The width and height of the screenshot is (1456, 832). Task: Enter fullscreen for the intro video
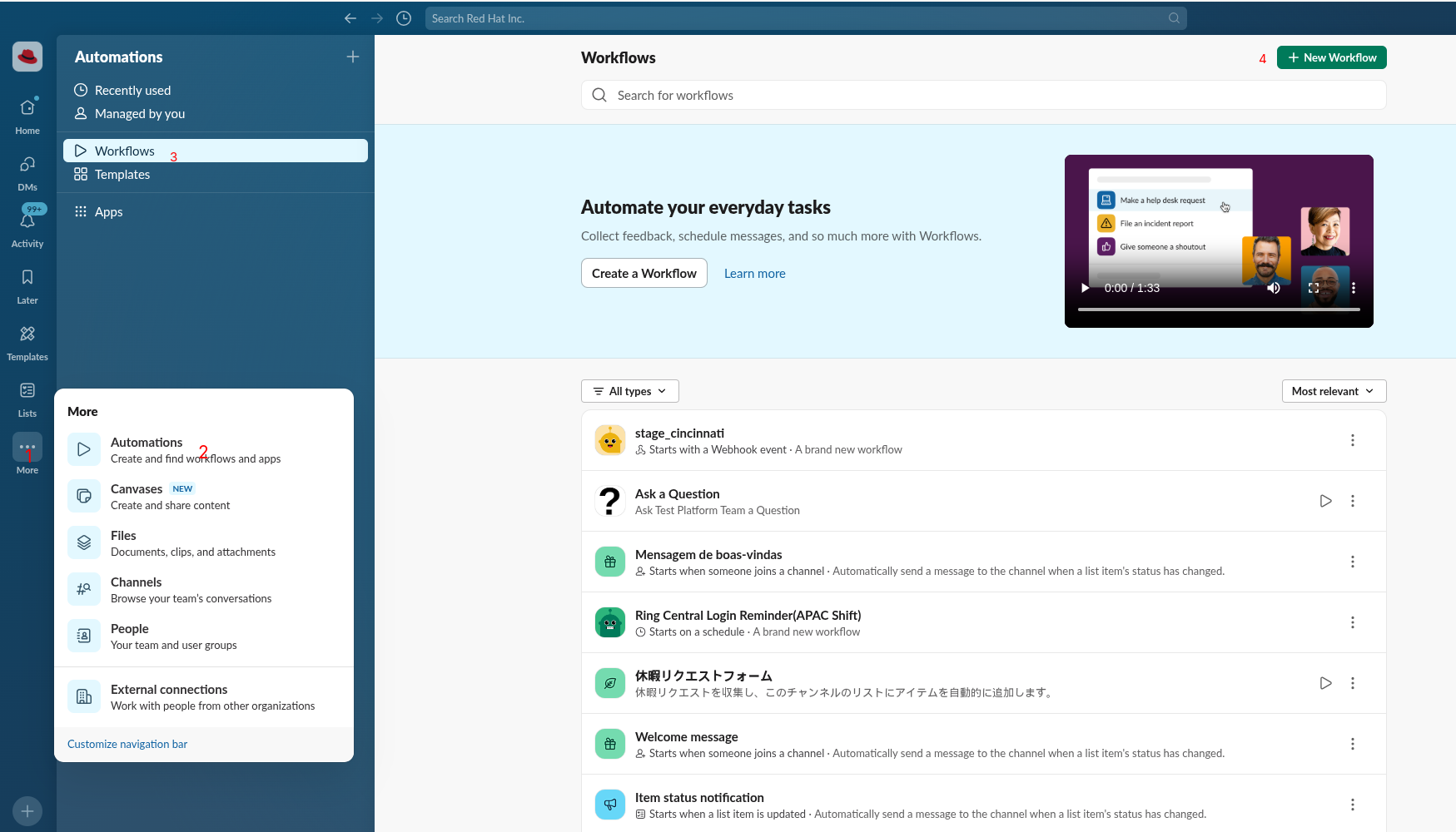(1314, 288)
